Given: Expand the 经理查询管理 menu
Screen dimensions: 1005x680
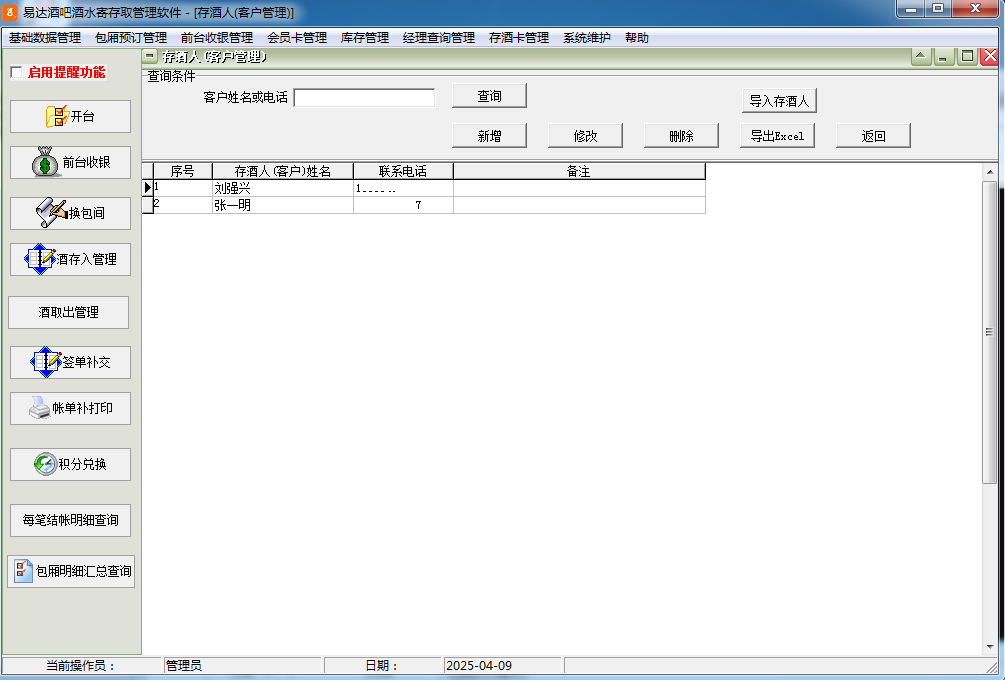Looking at the screenshot, I should pyautogui.click(x=438, y=38).
